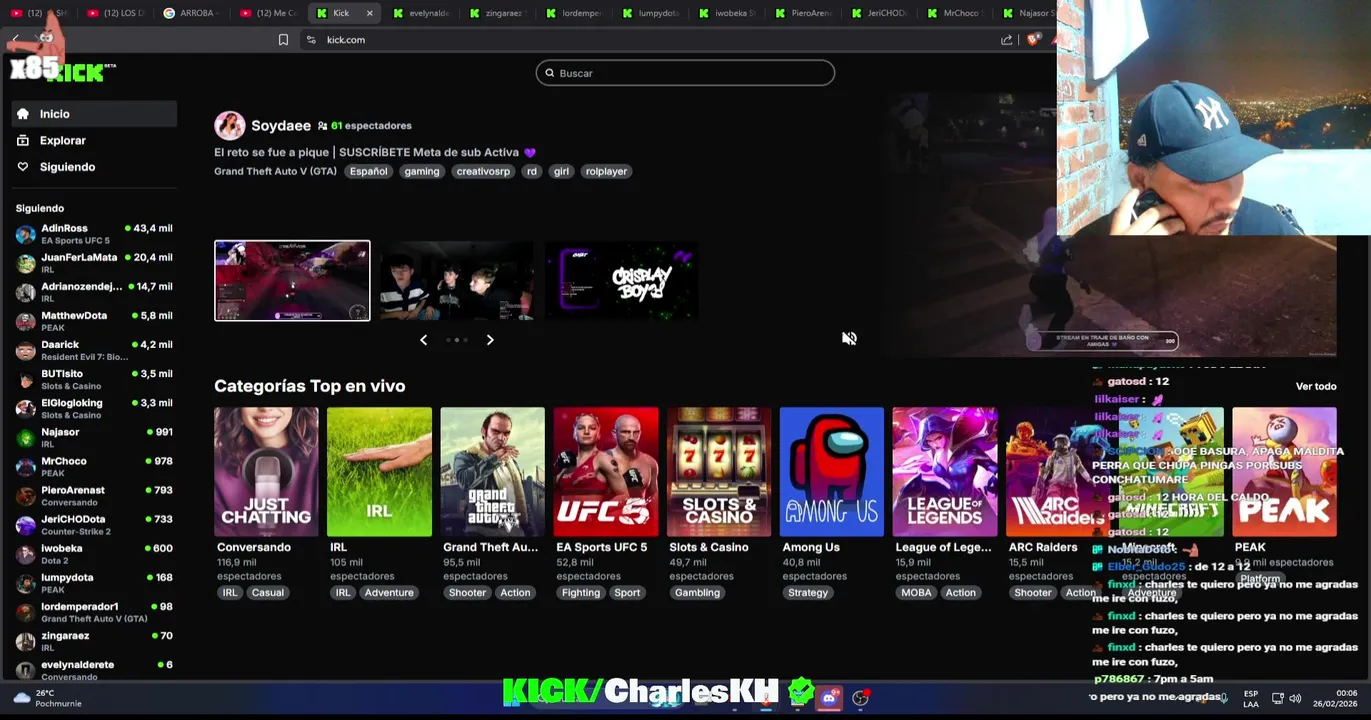Select the first featured stream thumbnail
Screen dimensions: 1371x720
click(292, 281)
